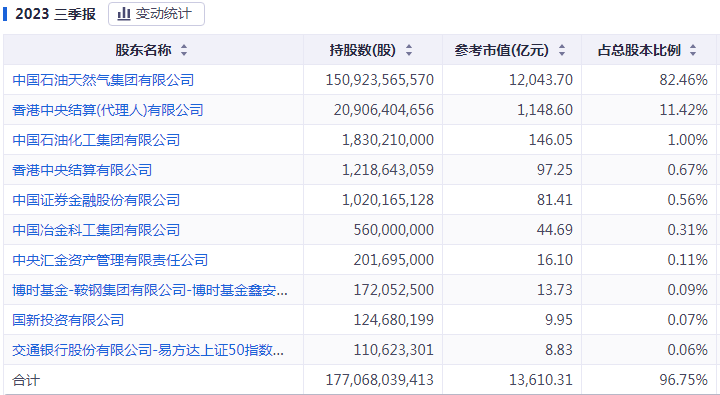
Task: Open 香港中央结算(代理人)有限公司 link
Action: (x=108, y=110)
